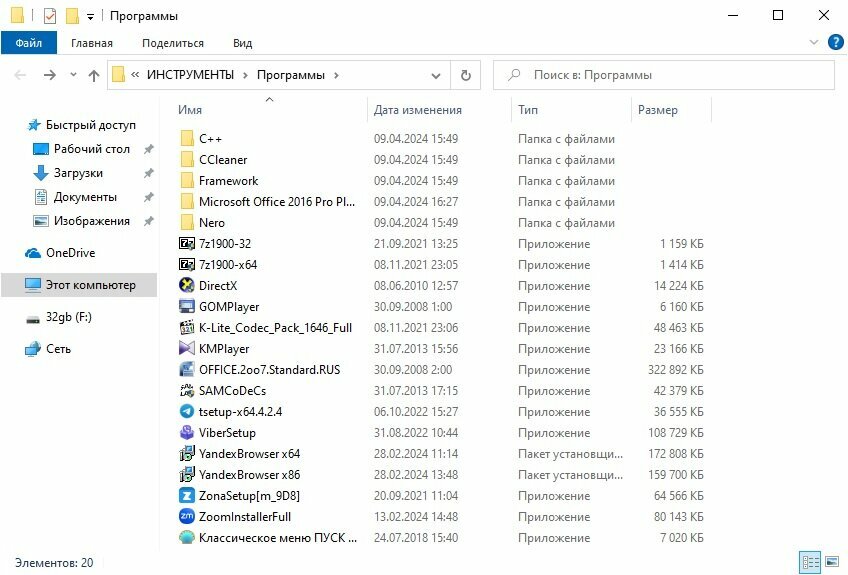Screen dimensions: 848x575
Task: Click the YandexBrowser x86 installer icon
Action: click(x=187, y=474)
